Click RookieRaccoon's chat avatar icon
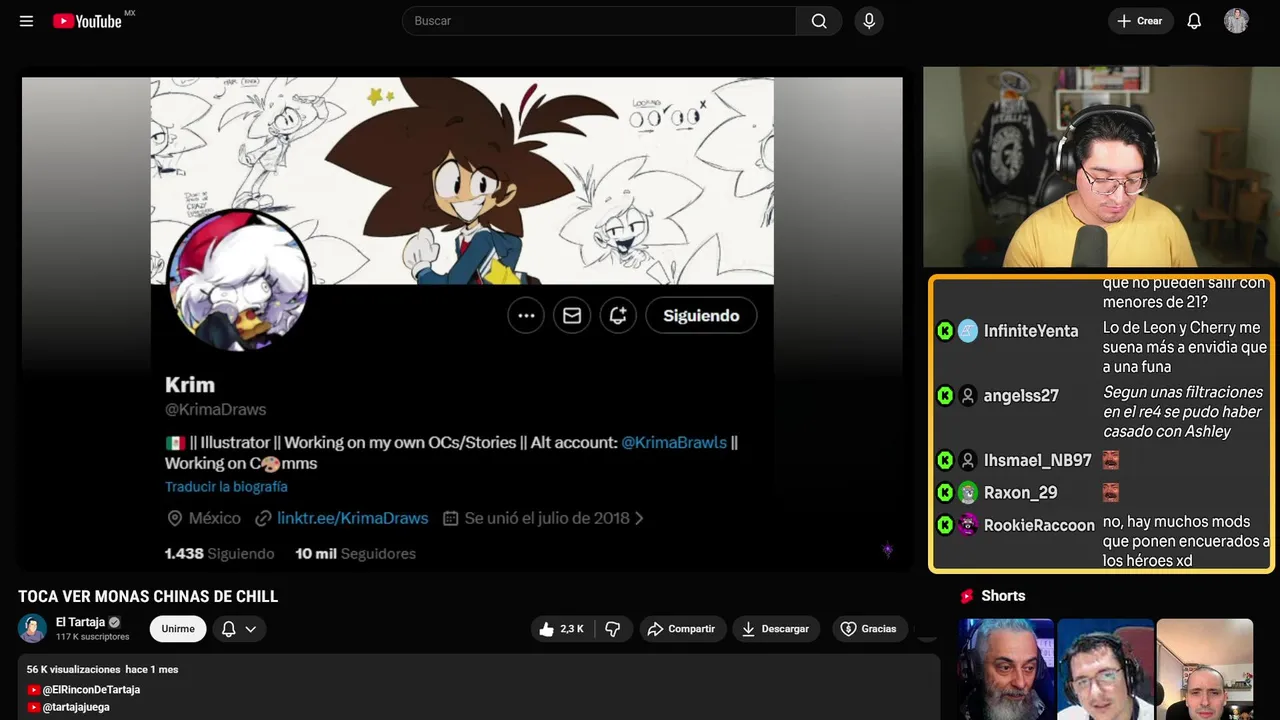The image size is (1280, 720). (x=967, y=525)
